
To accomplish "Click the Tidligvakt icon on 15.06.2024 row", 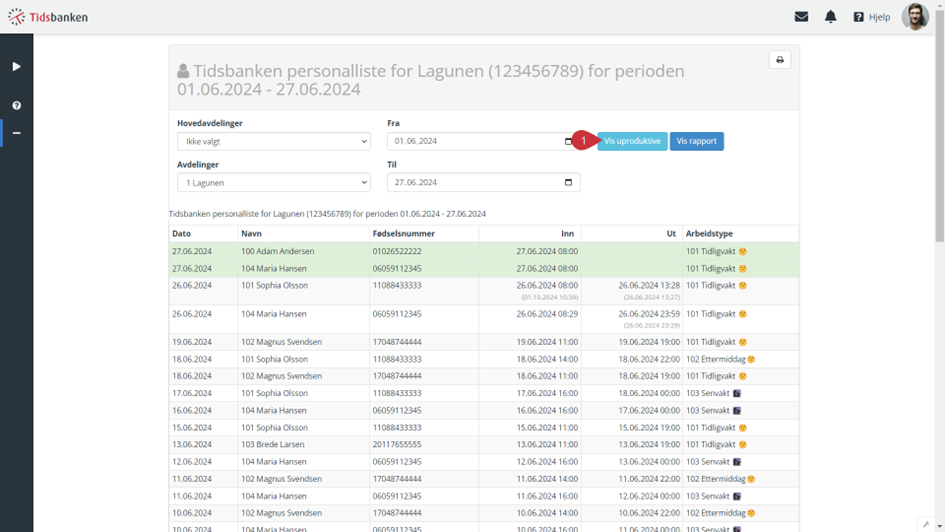I will [x=742, y=428].
